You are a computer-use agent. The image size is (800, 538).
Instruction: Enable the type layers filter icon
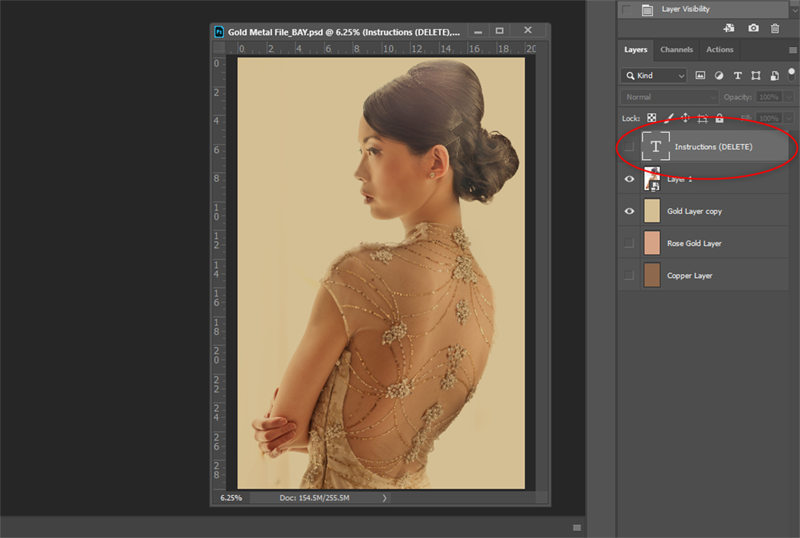click(x=737, y=76)
